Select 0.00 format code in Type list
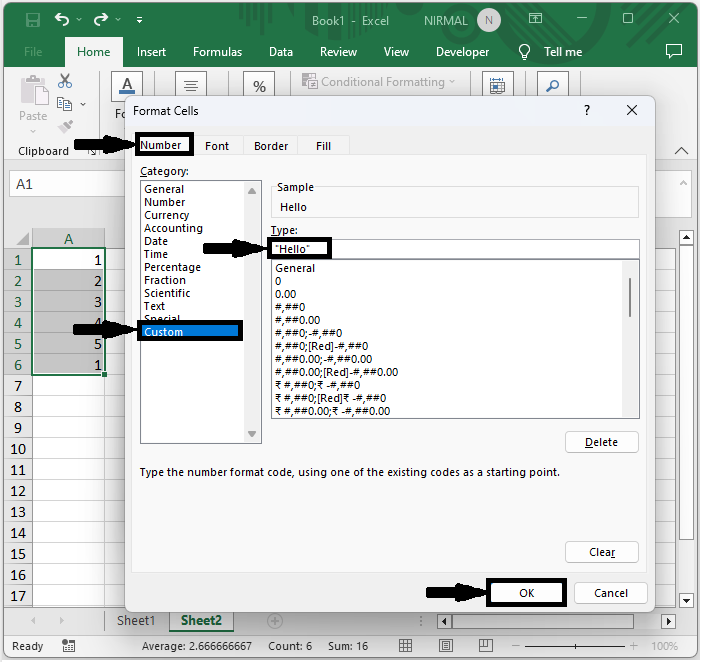 (x=285, y=294)
